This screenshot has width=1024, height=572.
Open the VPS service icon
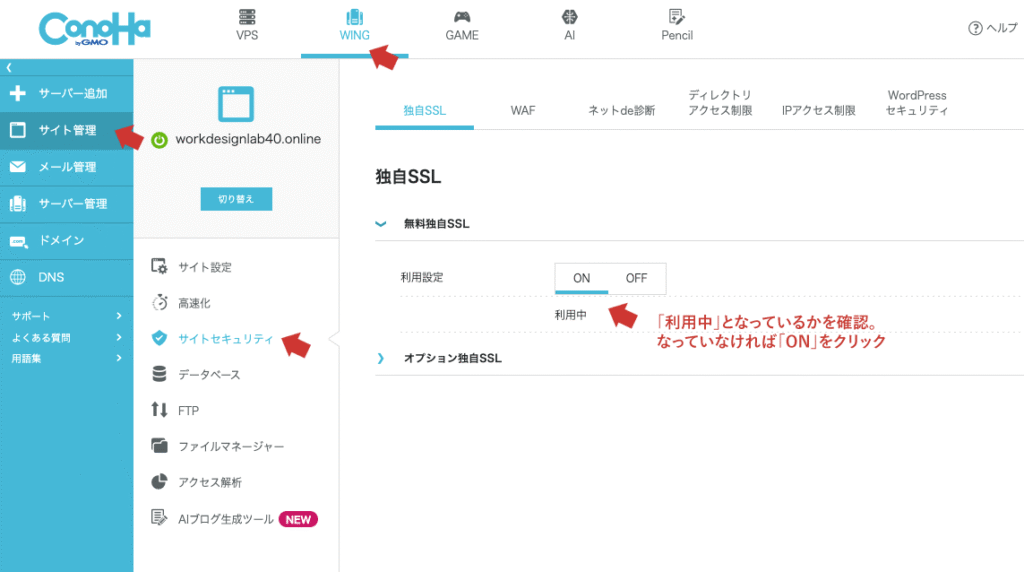pos(247,17)
